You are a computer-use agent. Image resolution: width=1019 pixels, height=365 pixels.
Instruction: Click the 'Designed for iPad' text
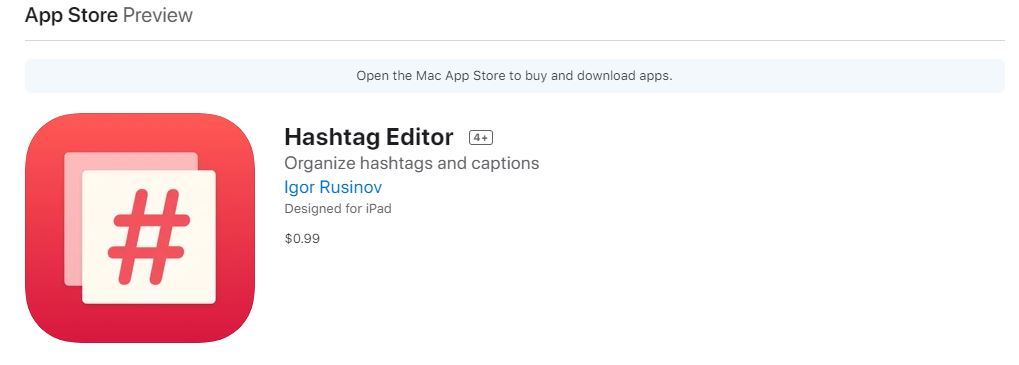338,209
